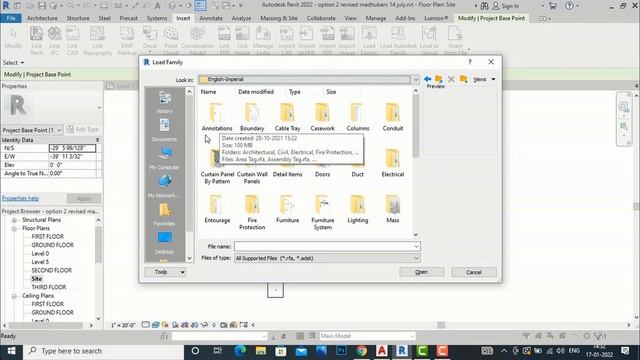Open the Tools dropdown button

point(165,272)
